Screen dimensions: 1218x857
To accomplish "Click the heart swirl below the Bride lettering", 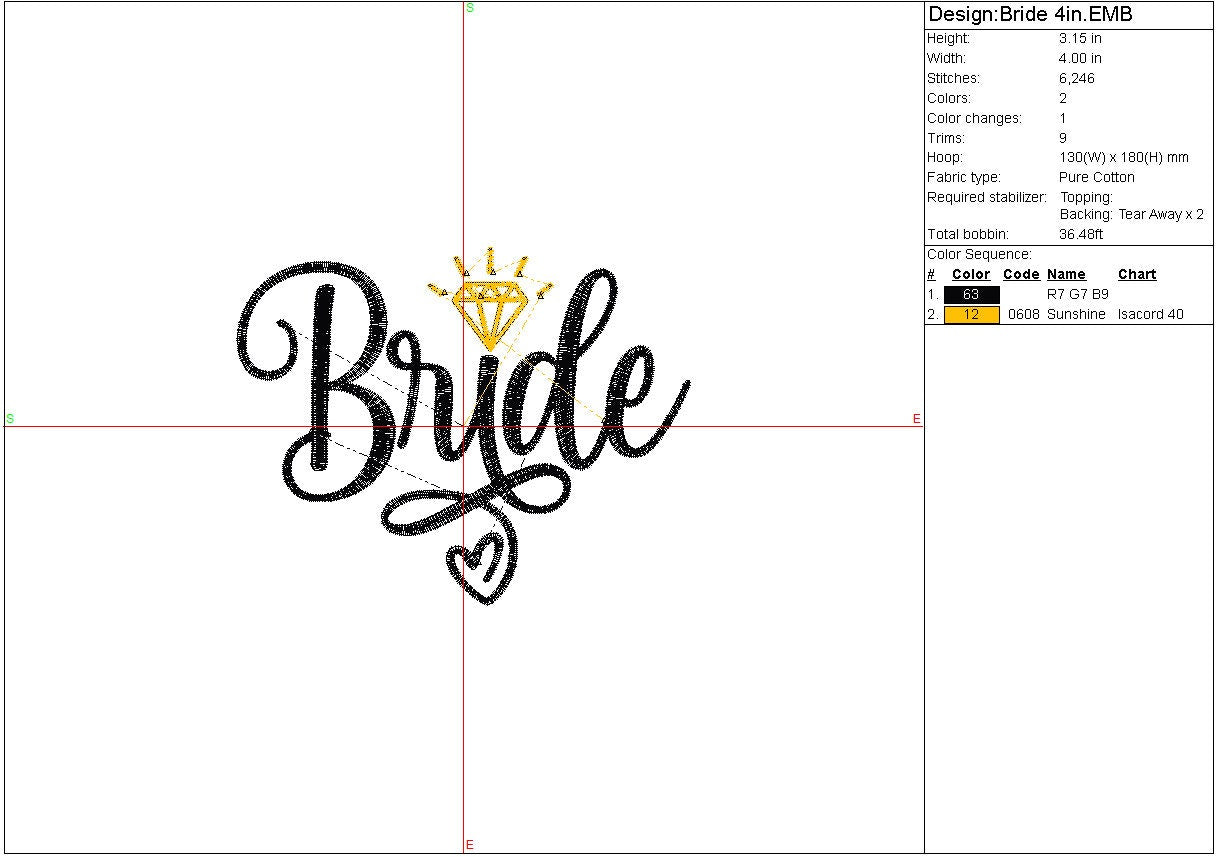I will click(x=484, y=567).
